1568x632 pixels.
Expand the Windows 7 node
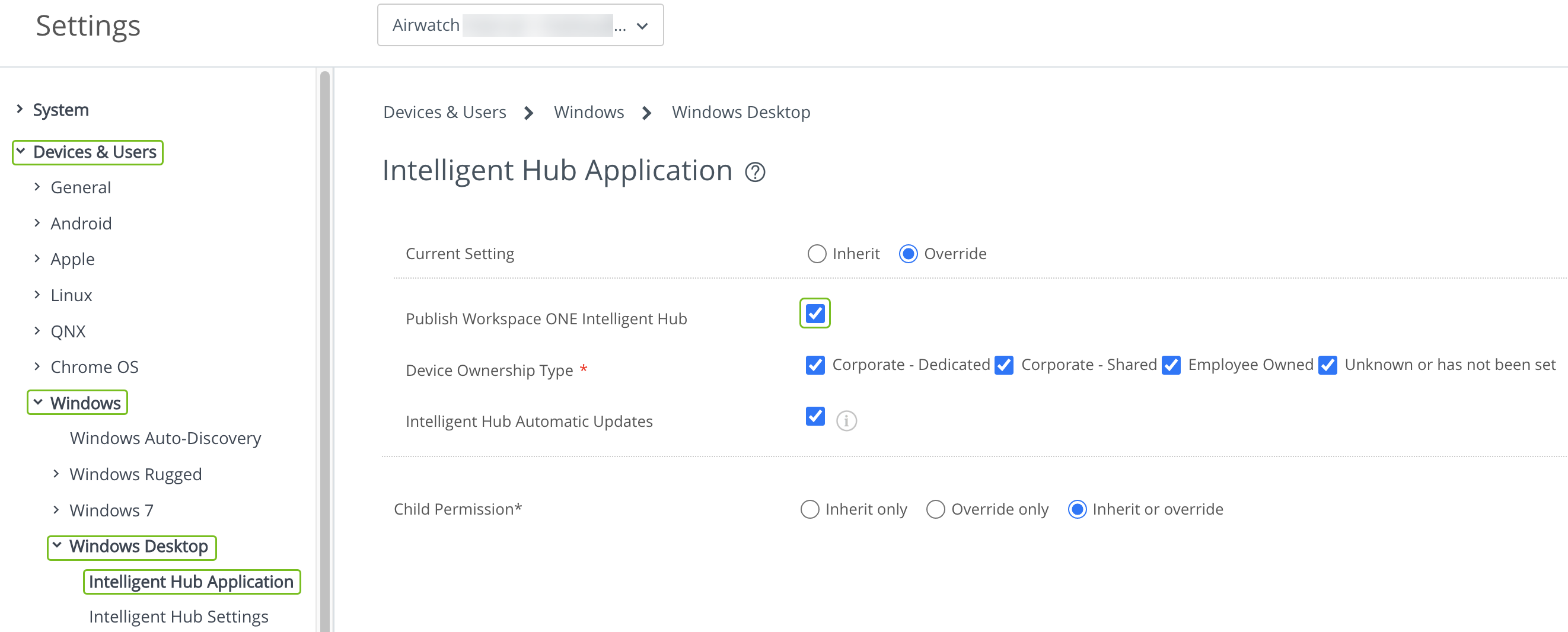pos(56,509)
